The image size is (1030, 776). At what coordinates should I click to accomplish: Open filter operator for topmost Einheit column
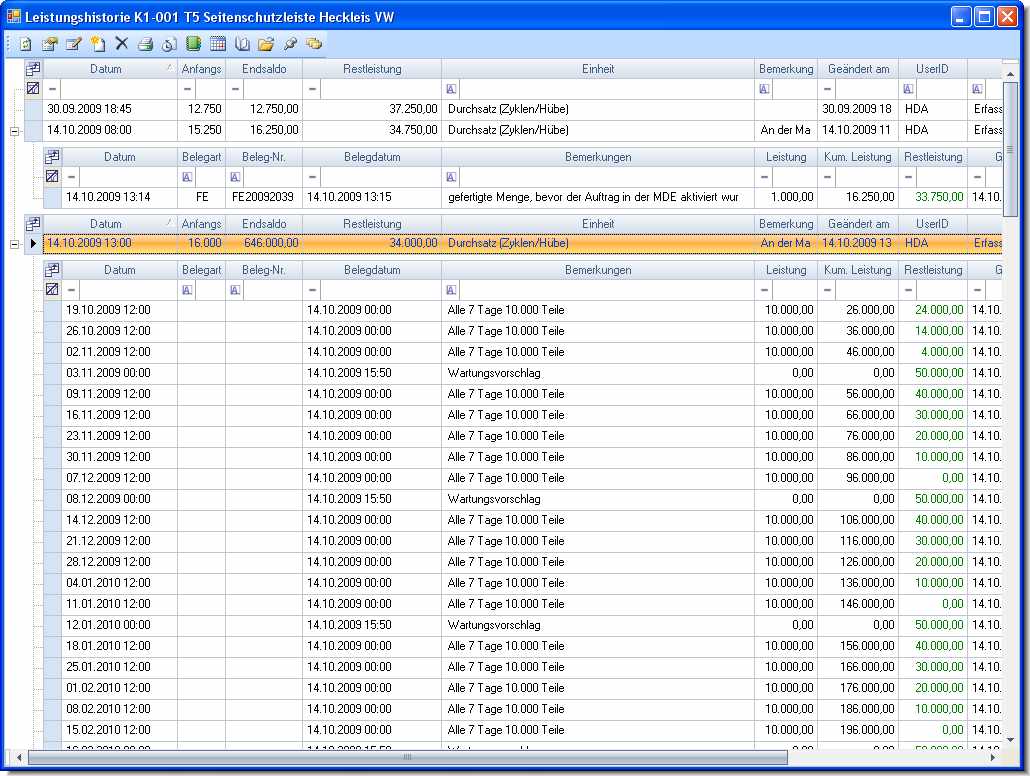451,89
